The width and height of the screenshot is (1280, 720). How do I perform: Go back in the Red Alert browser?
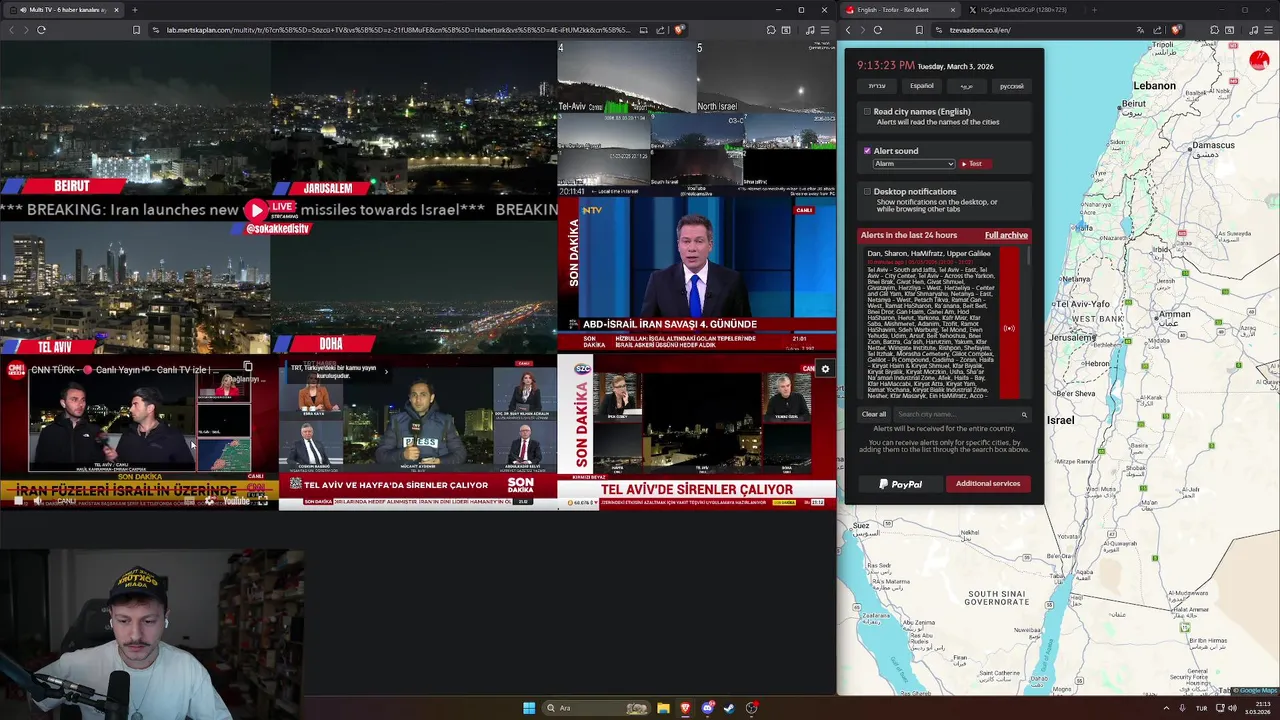[x=848, y=30]
